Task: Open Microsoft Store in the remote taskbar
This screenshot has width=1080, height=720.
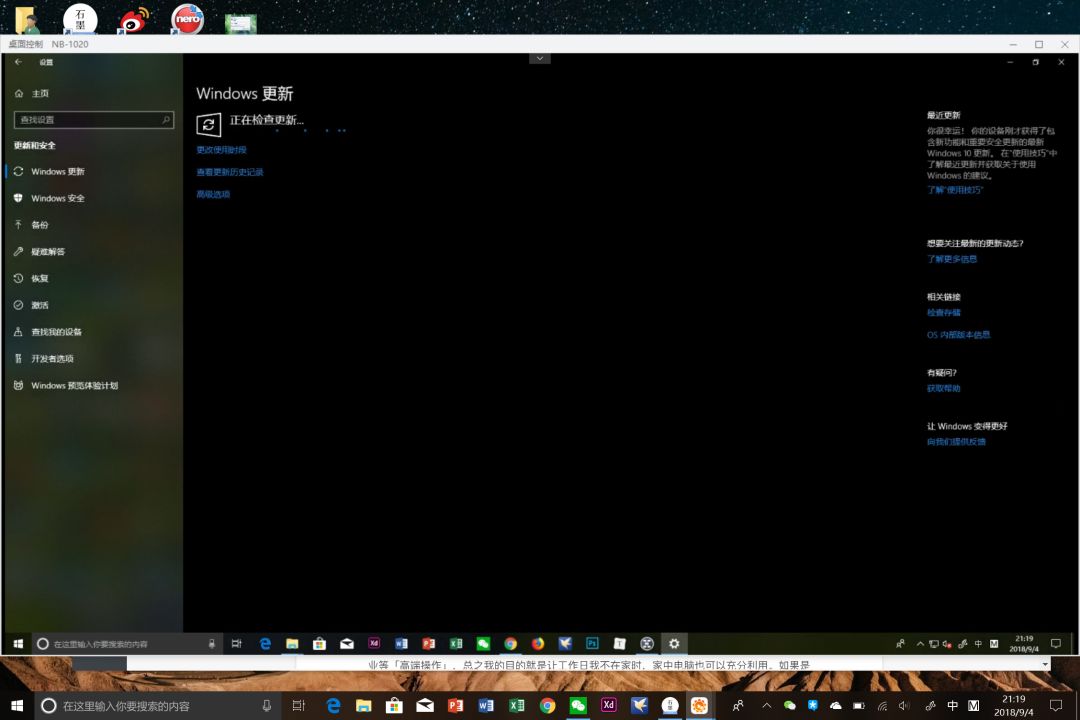Action: pos(319,644)
